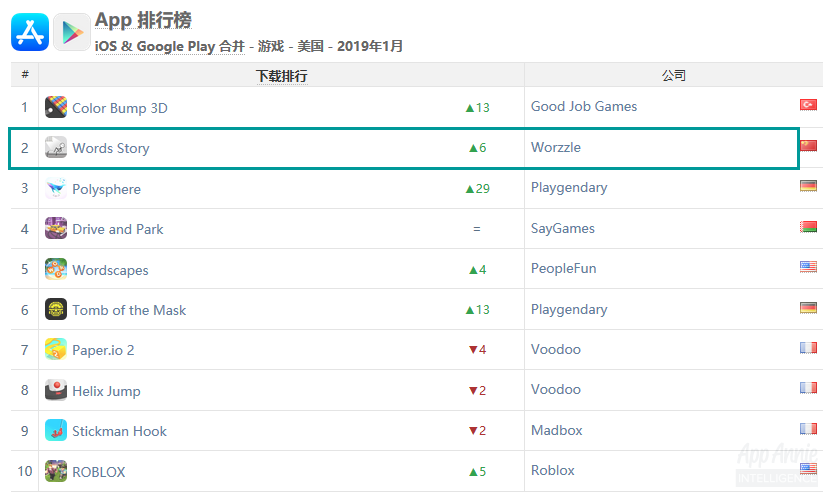The width and height of the screenshot is (831, 496).
Task: Select the Helix Jump app icon
Action: pyautogui.click(x=56, y=390)
